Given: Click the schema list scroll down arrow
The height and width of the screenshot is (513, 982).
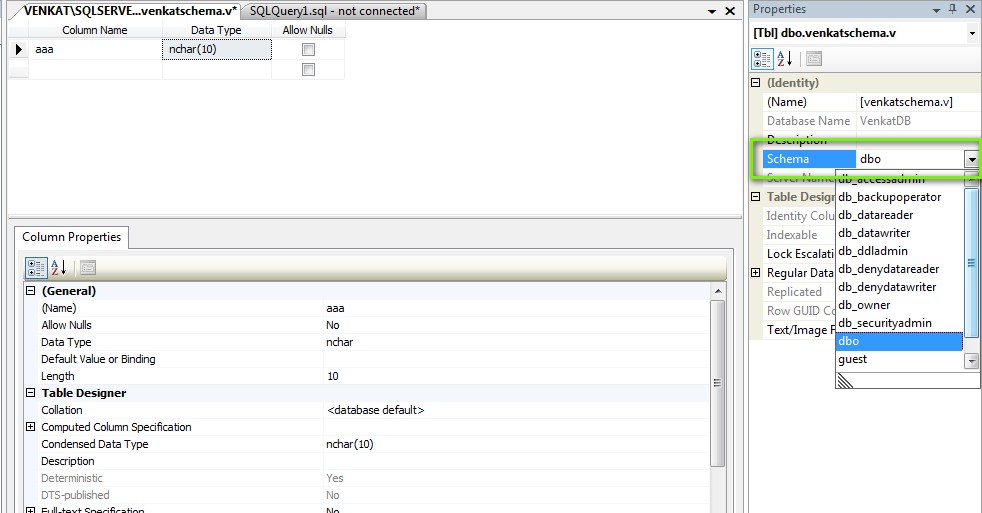Looking at the screenshot, I should [971, 361].
